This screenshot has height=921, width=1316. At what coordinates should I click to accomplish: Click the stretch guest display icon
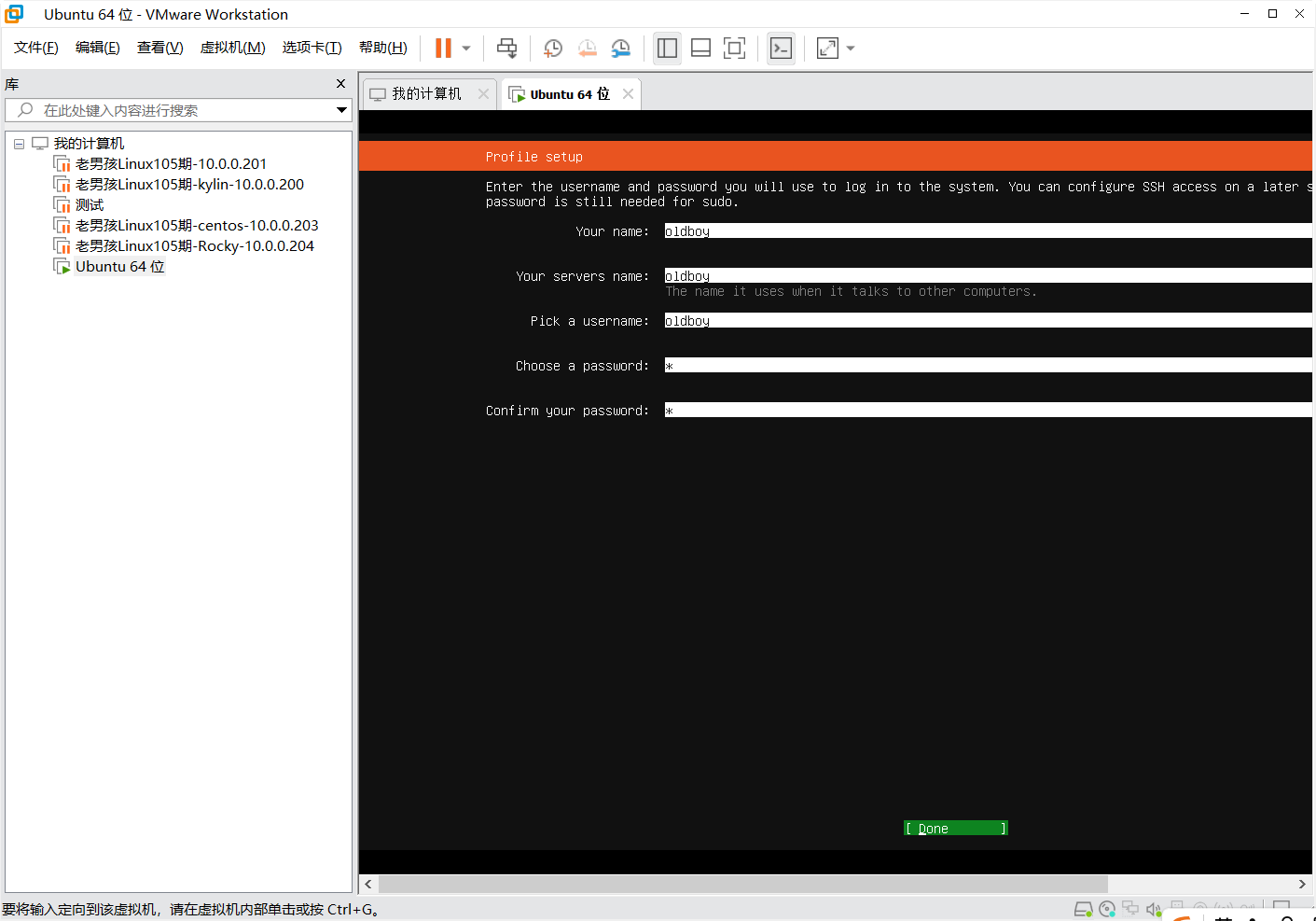[x=827, y=49]
